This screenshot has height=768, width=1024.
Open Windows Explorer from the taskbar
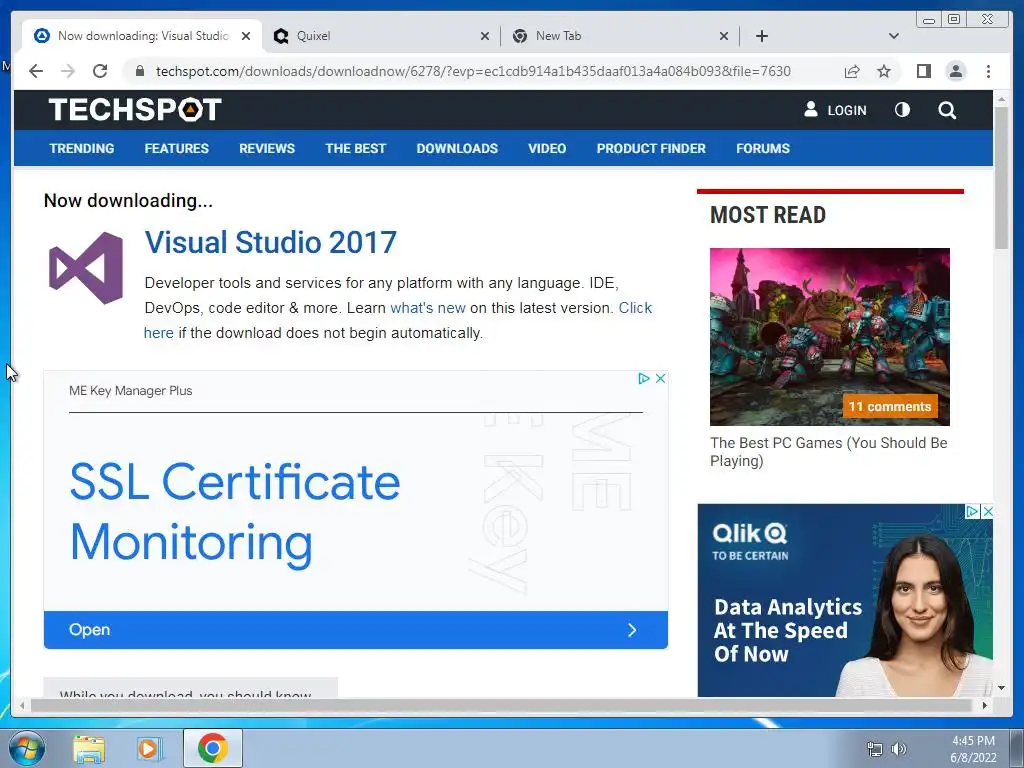(89, 749)
